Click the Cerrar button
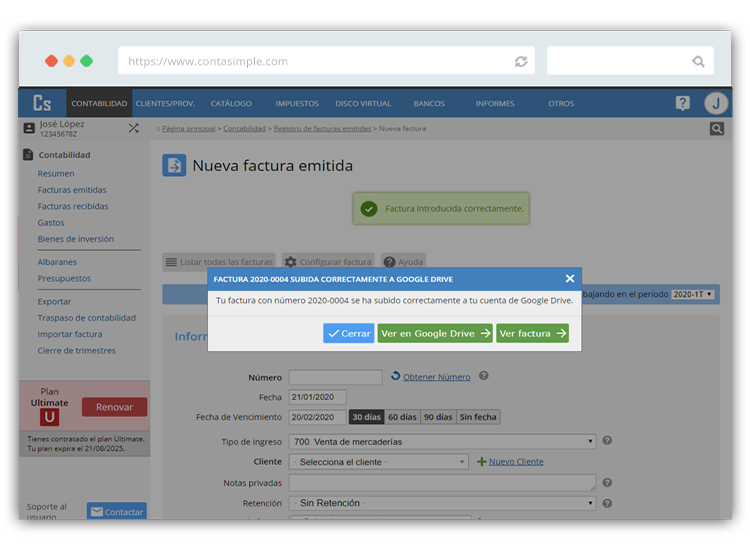 click(x=349, y=333)
